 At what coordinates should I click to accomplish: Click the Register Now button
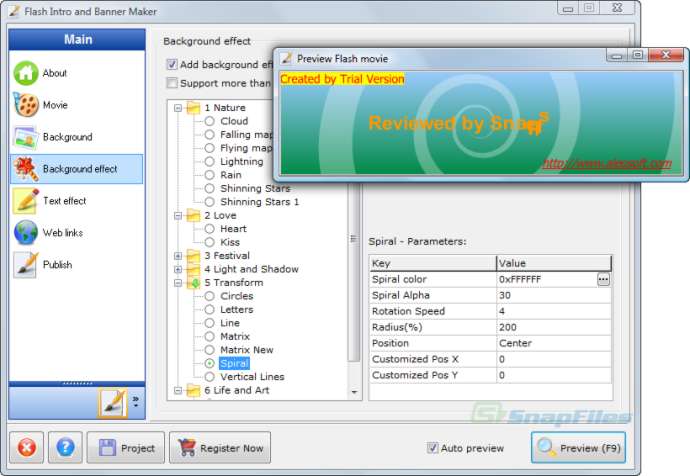click(220, 448)
